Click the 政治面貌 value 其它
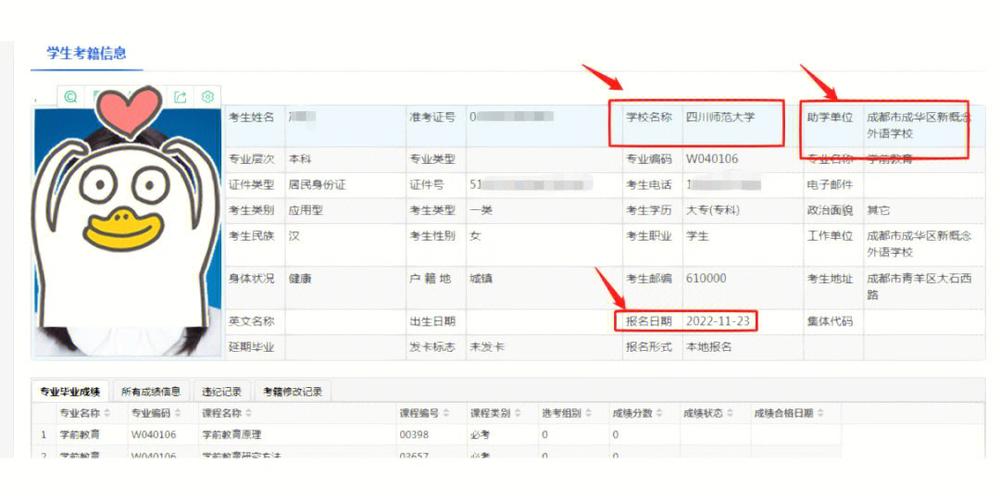 [878, 210]
